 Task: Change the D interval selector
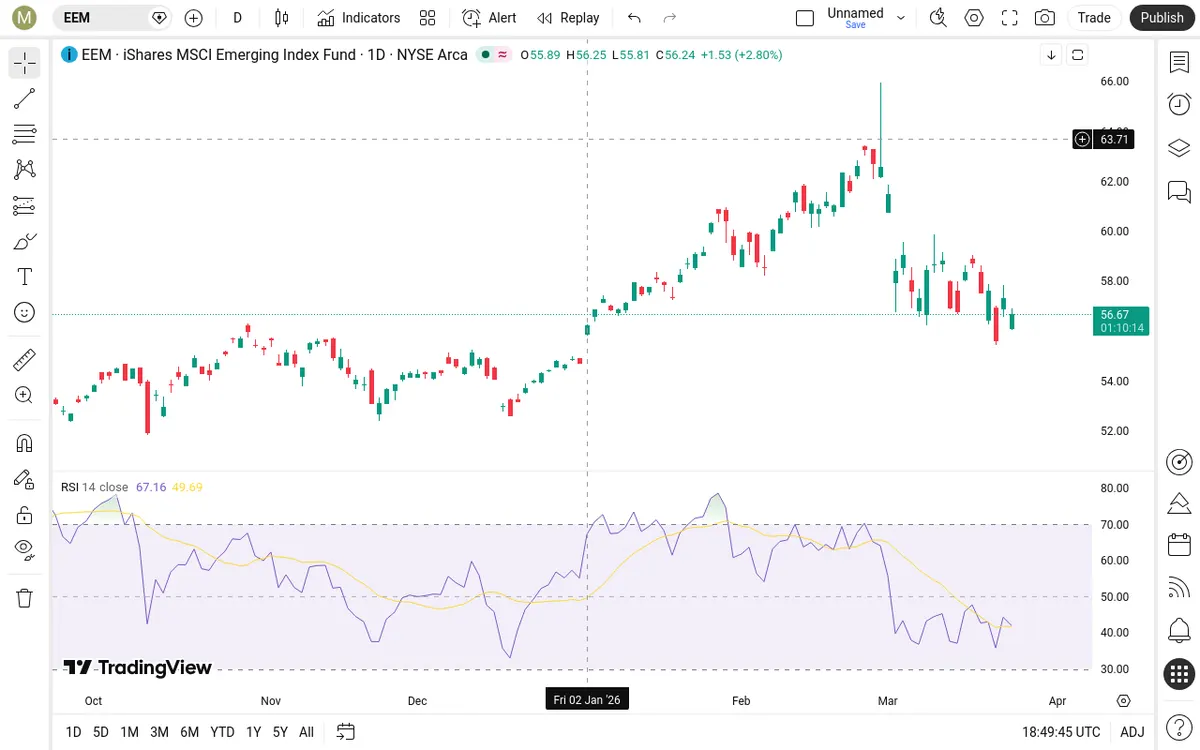pos(238,18)
